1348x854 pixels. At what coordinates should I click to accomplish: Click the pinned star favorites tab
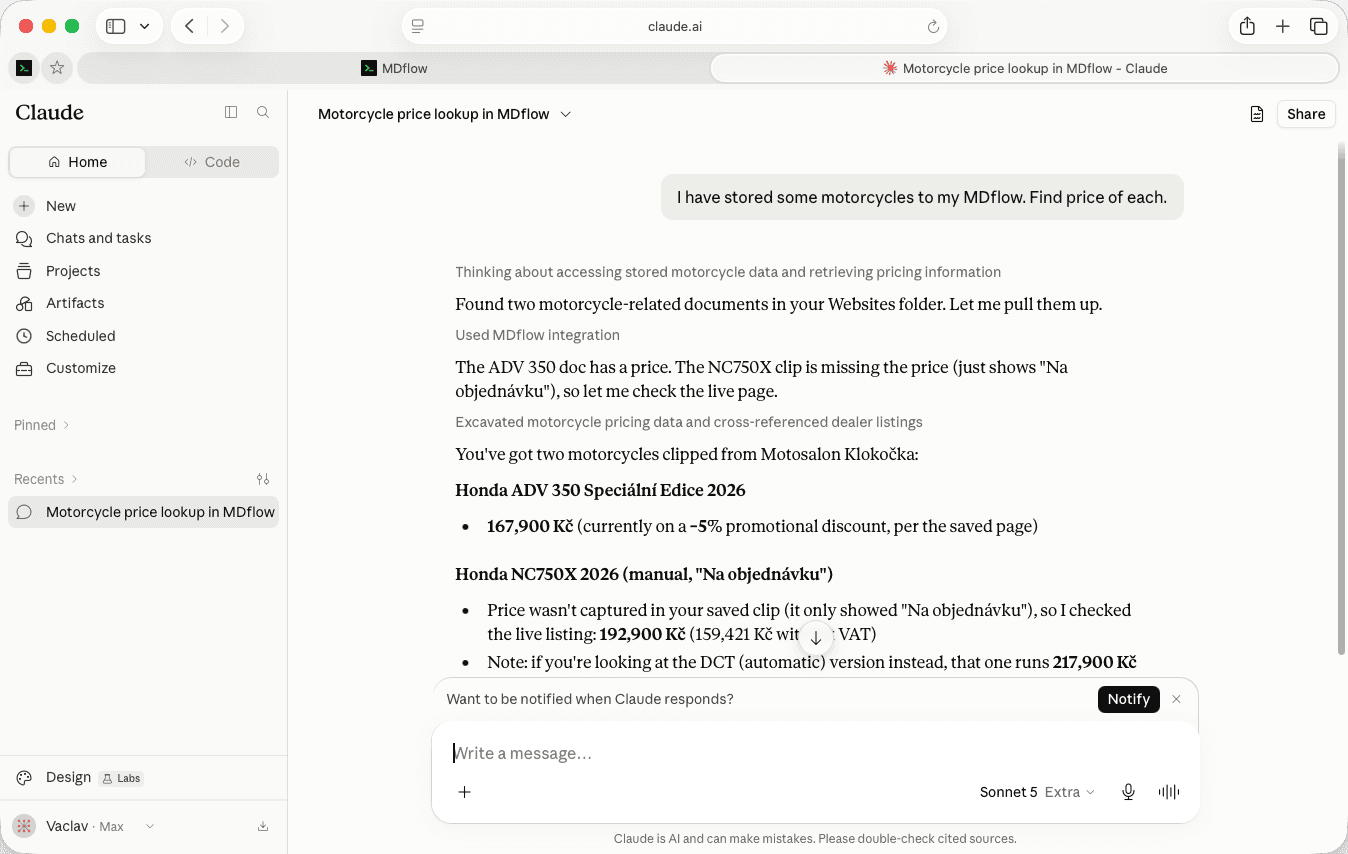click(57, 68)
